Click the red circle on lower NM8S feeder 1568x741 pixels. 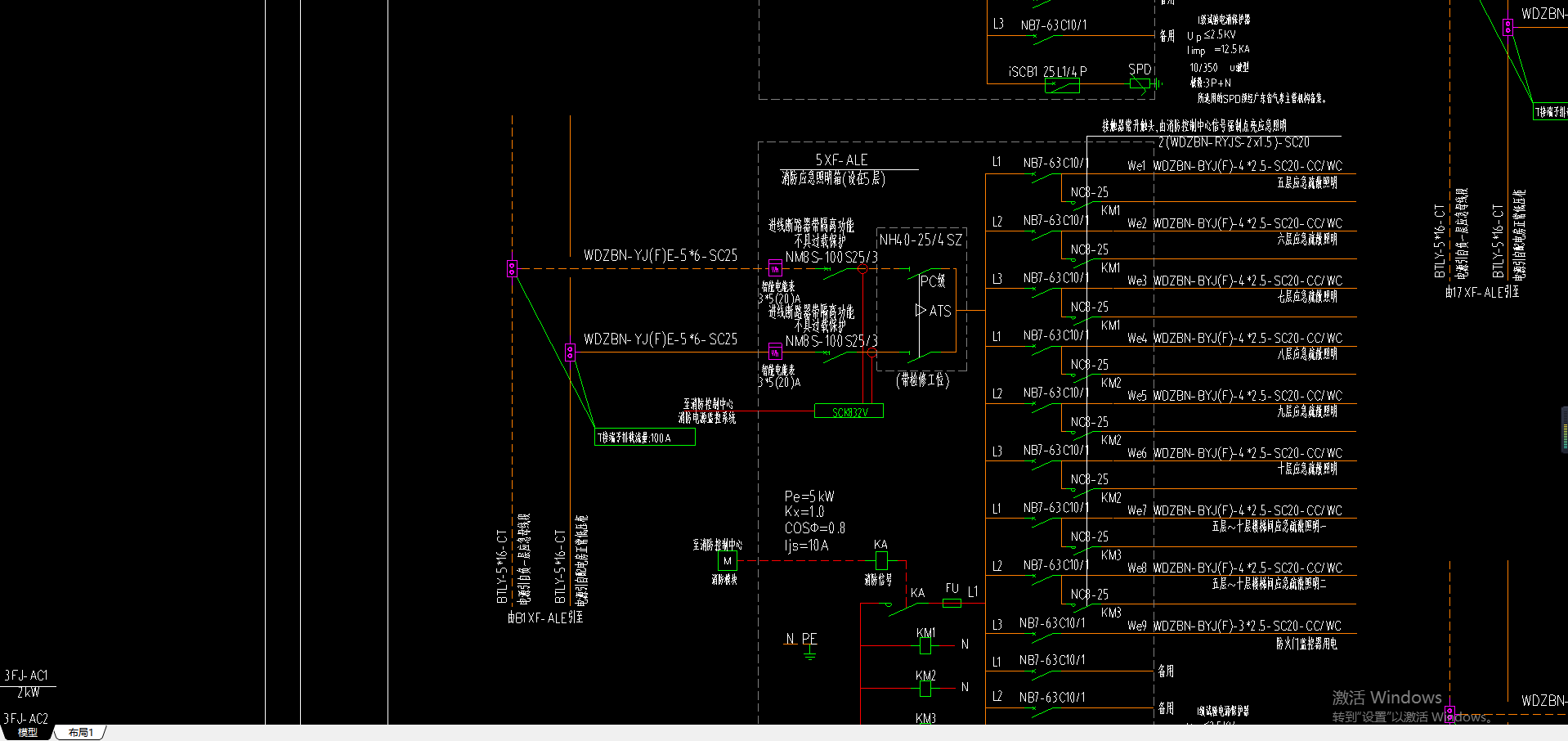coord(872,353)
